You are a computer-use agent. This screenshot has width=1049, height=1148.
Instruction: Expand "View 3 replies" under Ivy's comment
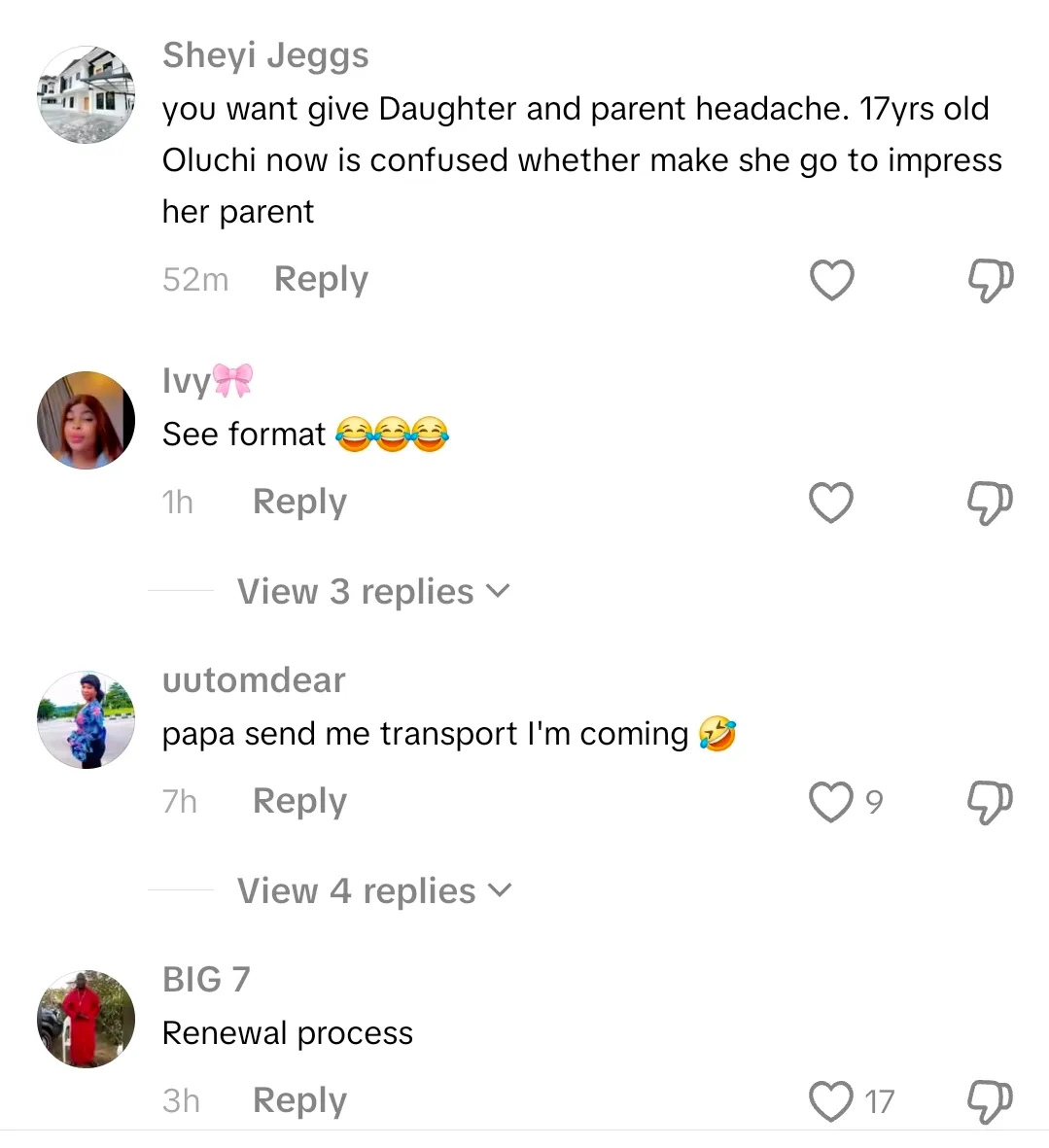pyautogui.click(x=373, y=592)
